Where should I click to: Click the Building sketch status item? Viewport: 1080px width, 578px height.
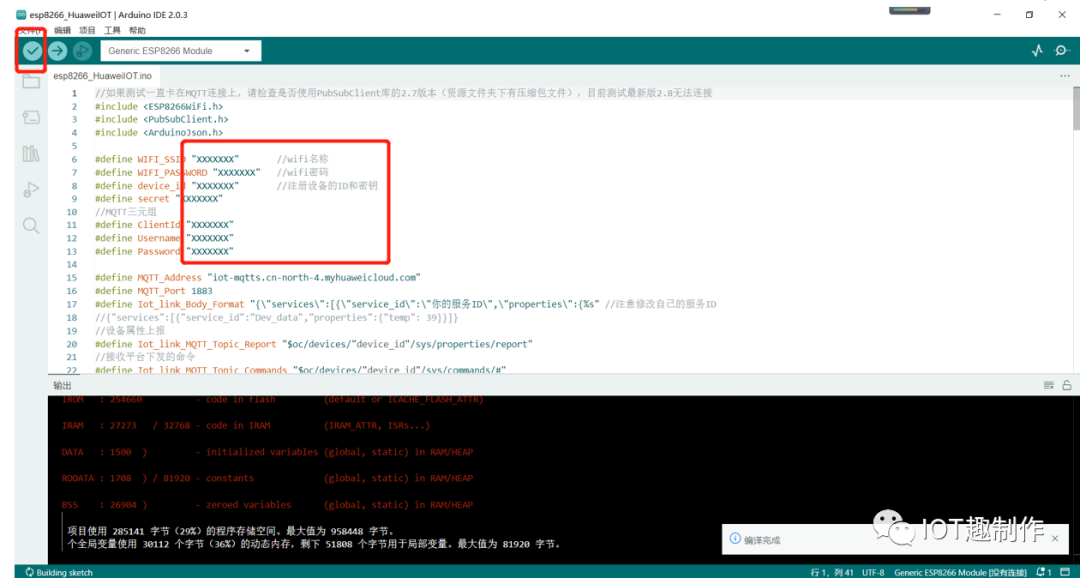[59, 572]
